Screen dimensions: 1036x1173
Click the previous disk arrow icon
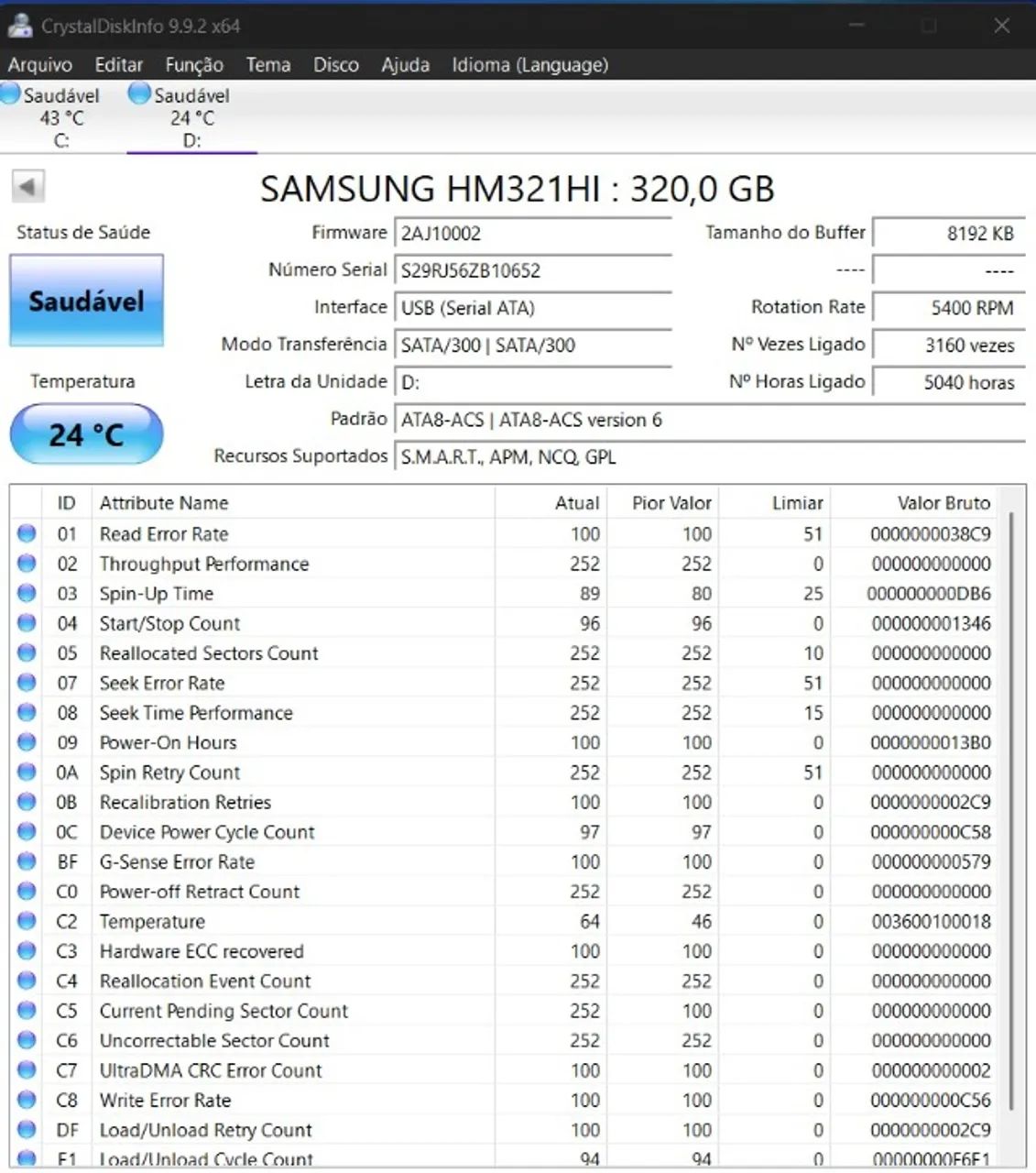[27, 188]
